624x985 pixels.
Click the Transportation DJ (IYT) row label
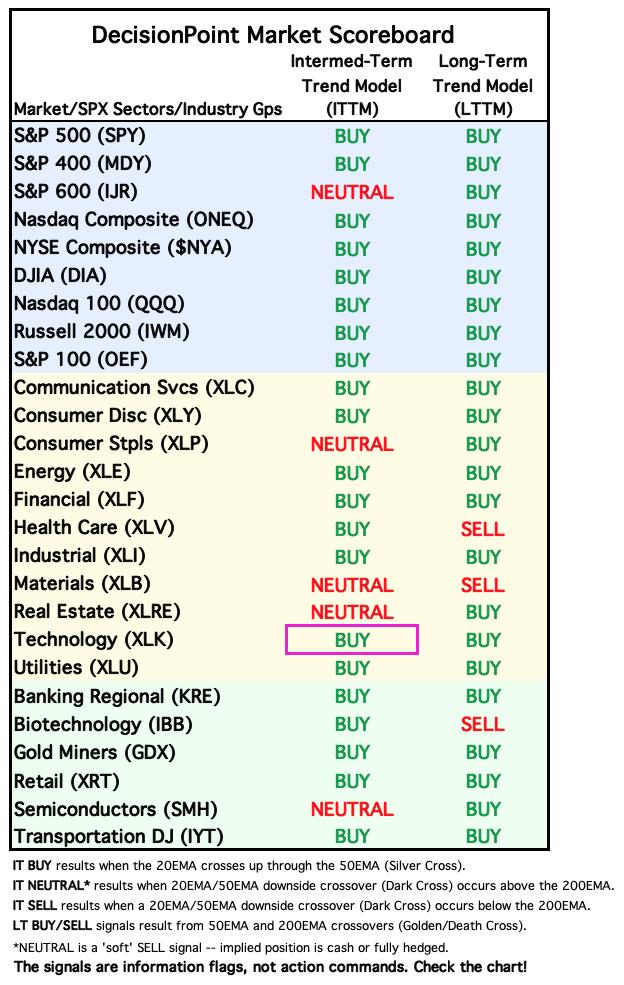click(x=119, y=837)
